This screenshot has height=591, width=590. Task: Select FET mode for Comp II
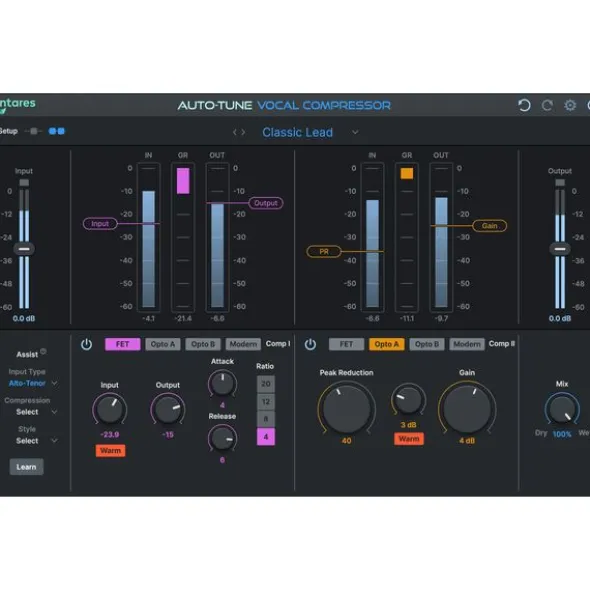point(346,344)
